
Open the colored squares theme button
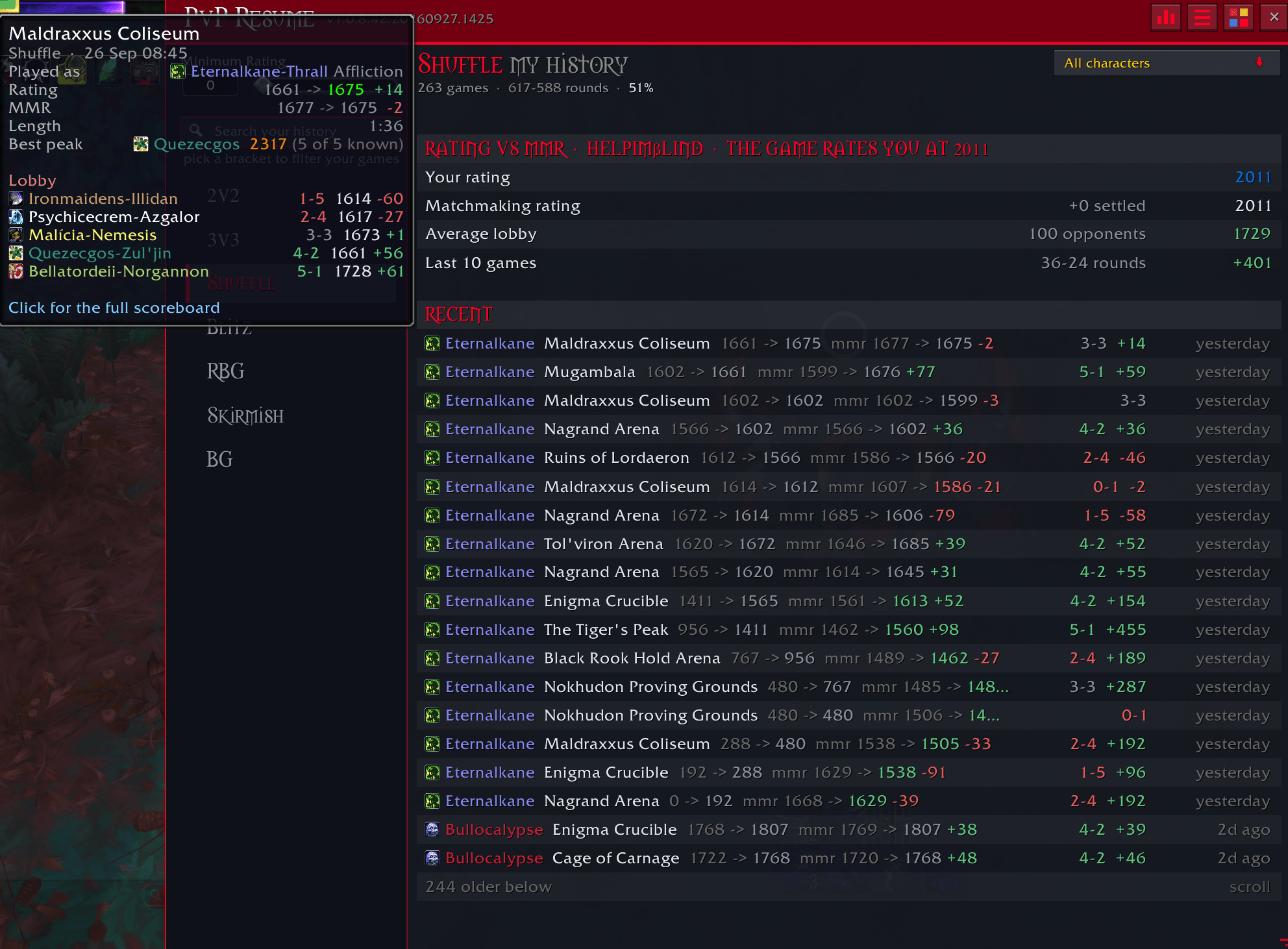click(x=1238, y=18)
